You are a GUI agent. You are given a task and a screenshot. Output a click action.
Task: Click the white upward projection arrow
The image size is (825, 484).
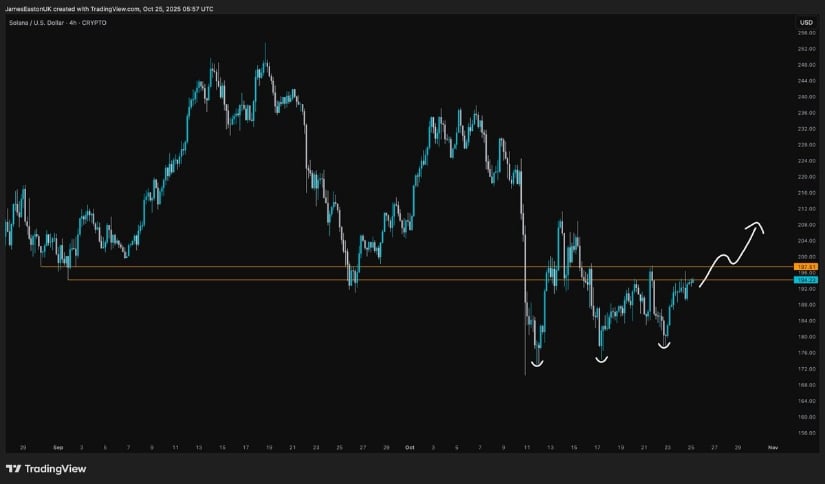[733, 252]
